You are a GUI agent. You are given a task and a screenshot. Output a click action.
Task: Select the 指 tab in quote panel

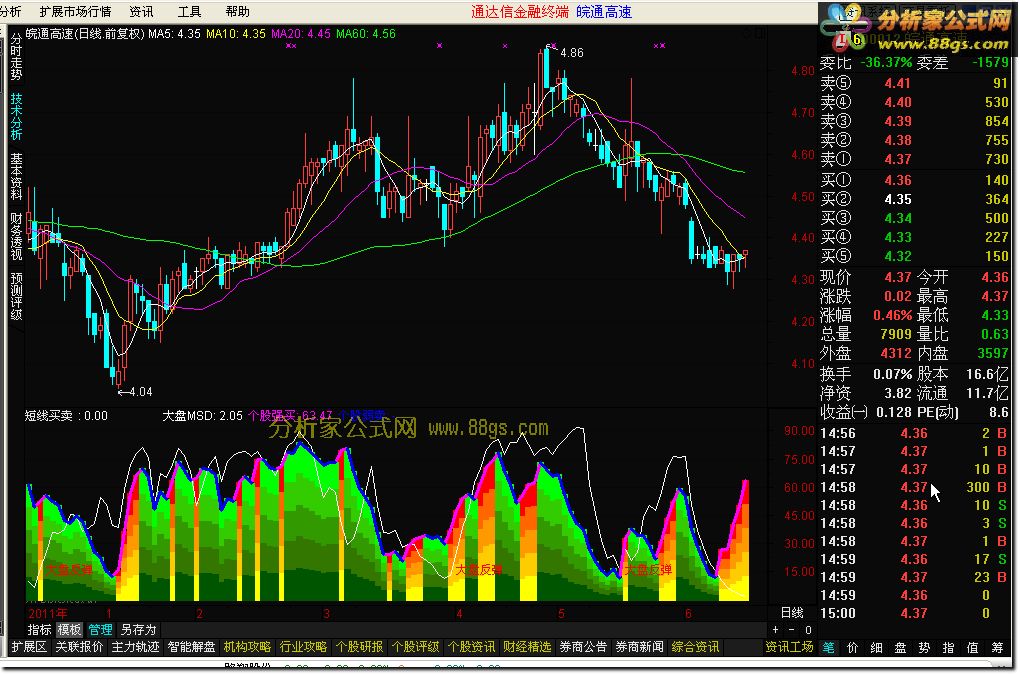click(x=948, y=648)
